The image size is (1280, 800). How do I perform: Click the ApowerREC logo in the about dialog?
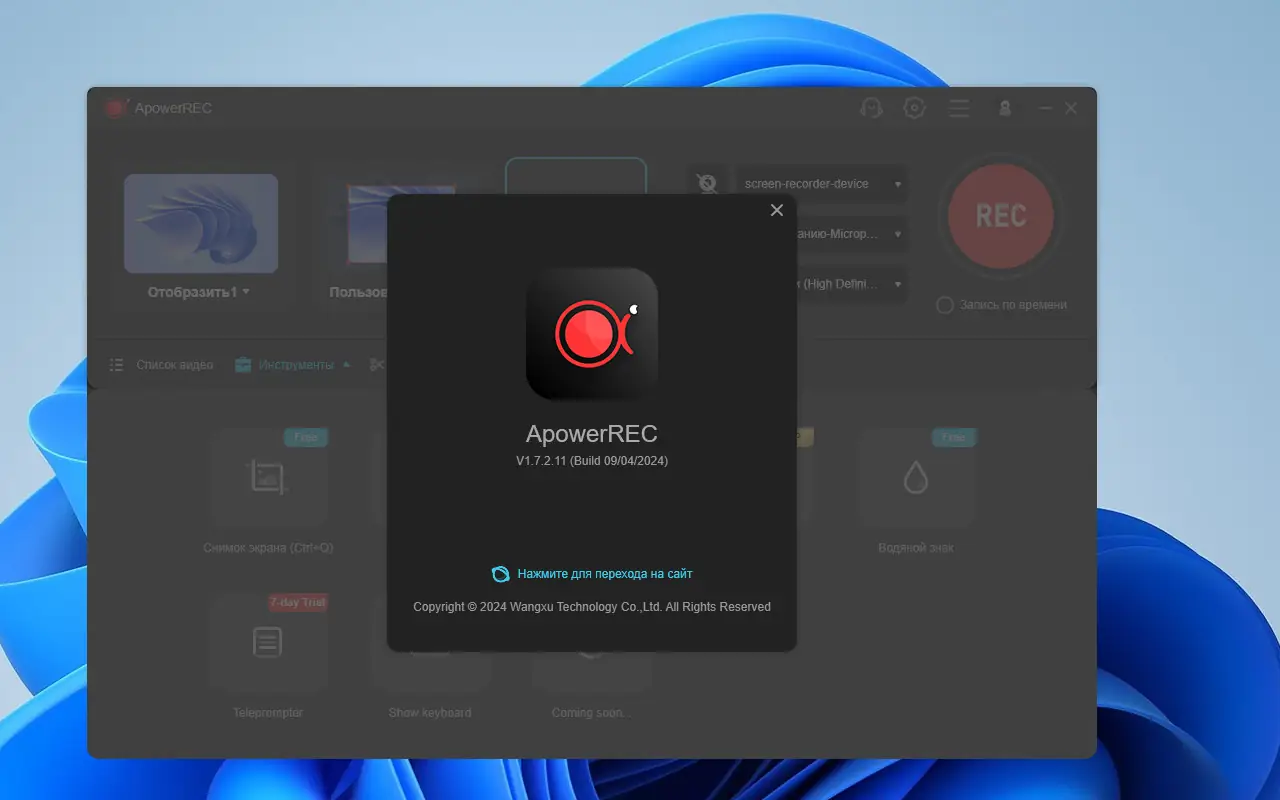[592, 334]
